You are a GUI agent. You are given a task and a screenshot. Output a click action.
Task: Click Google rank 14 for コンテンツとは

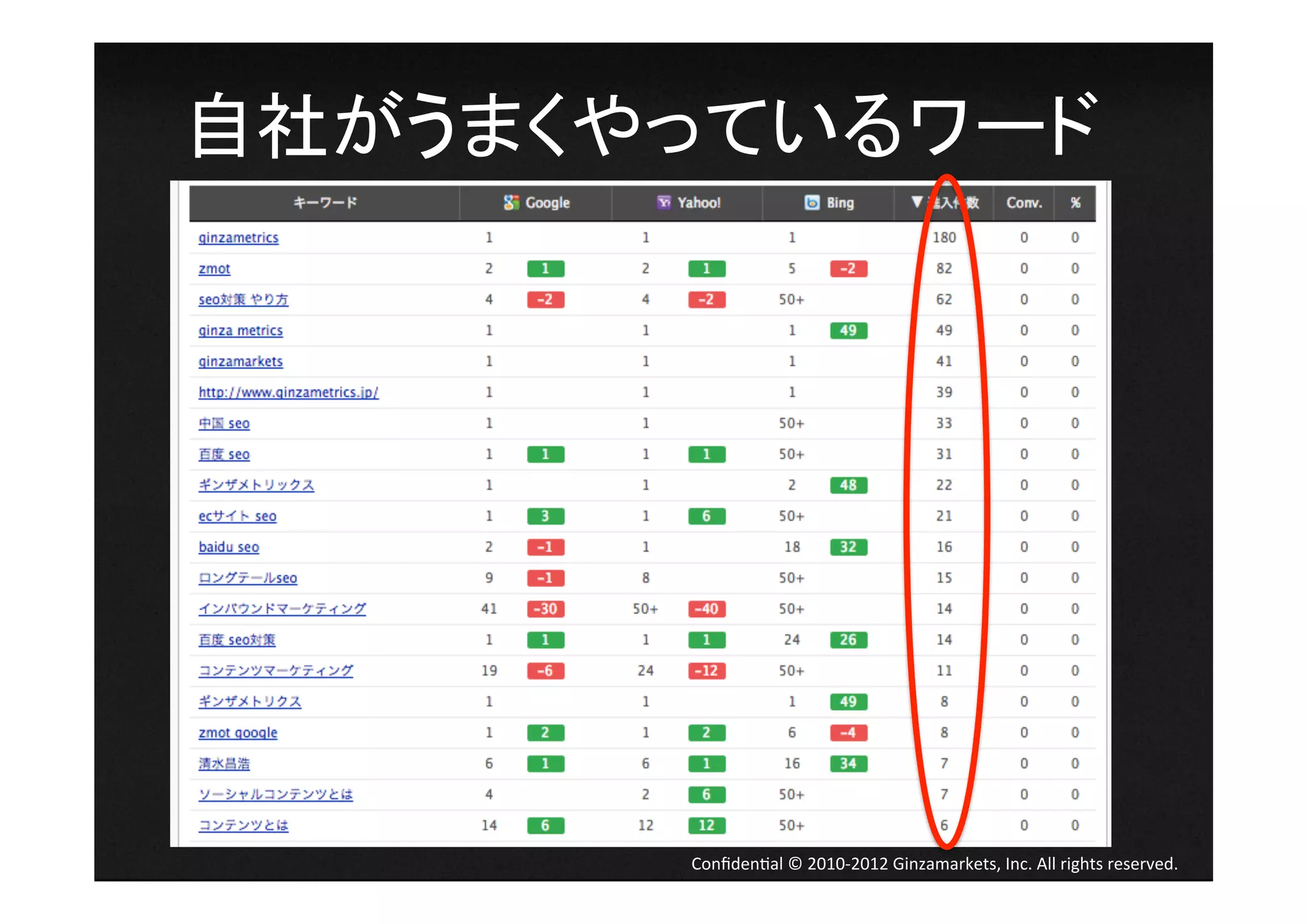(489, 826)
